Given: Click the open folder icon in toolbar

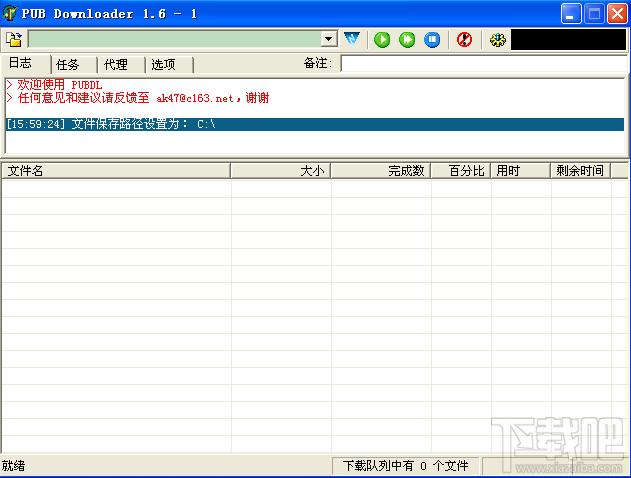Looking at the screenshot, I should pyautogui.click(x=14, y=39).
